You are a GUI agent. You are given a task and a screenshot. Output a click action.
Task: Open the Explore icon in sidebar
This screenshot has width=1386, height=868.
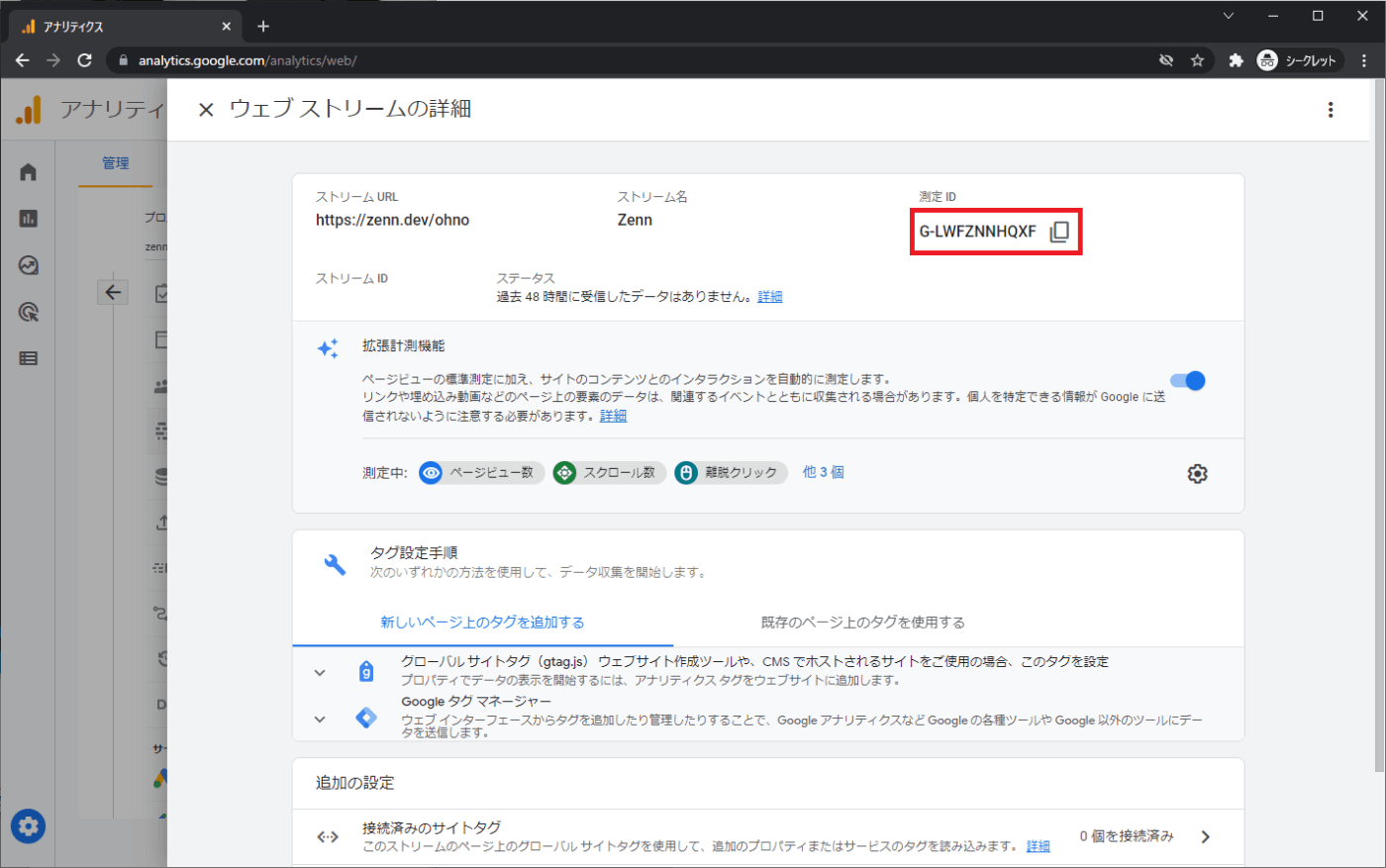[x=28, y=265]
